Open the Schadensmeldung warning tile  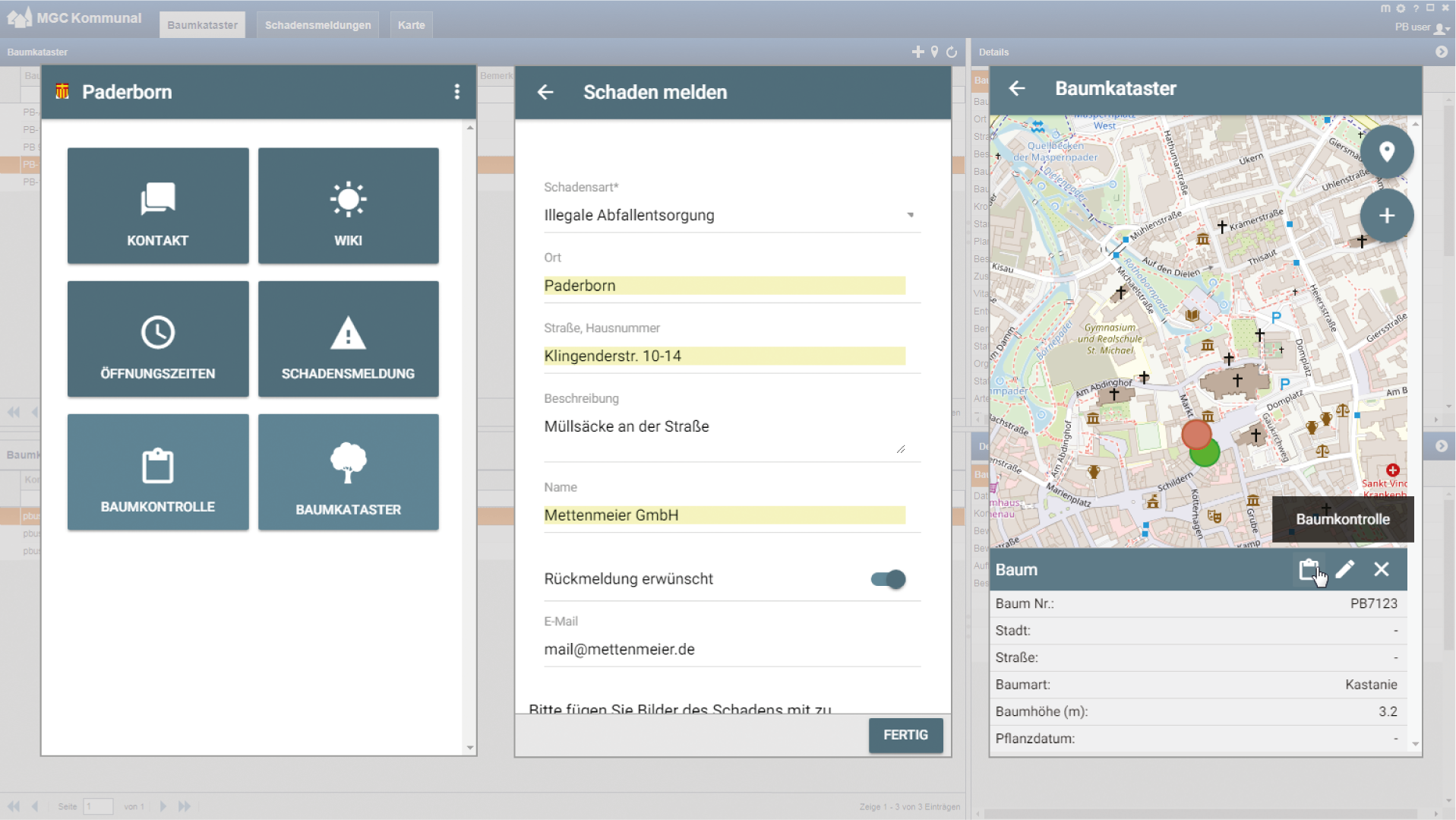(349, 339)
